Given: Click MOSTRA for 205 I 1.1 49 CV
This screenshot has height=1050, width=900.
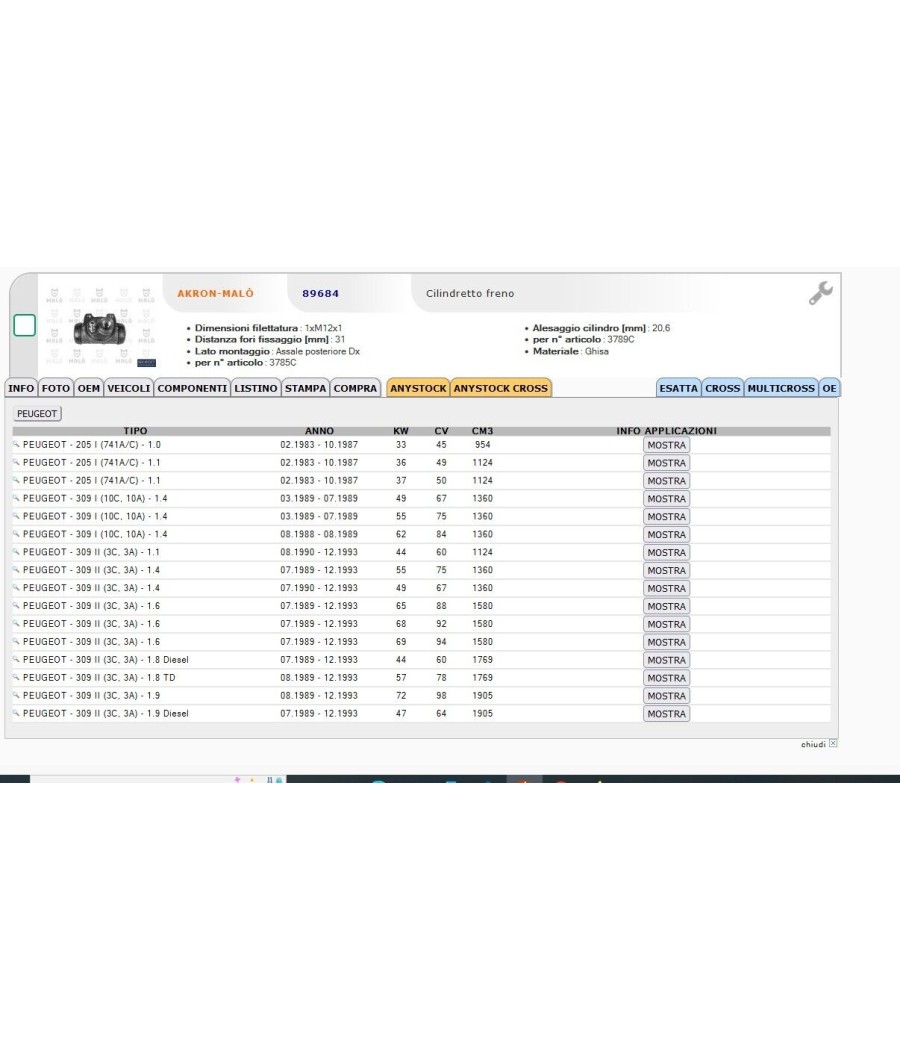Looking at the screenshot, I should click(666, 463).
